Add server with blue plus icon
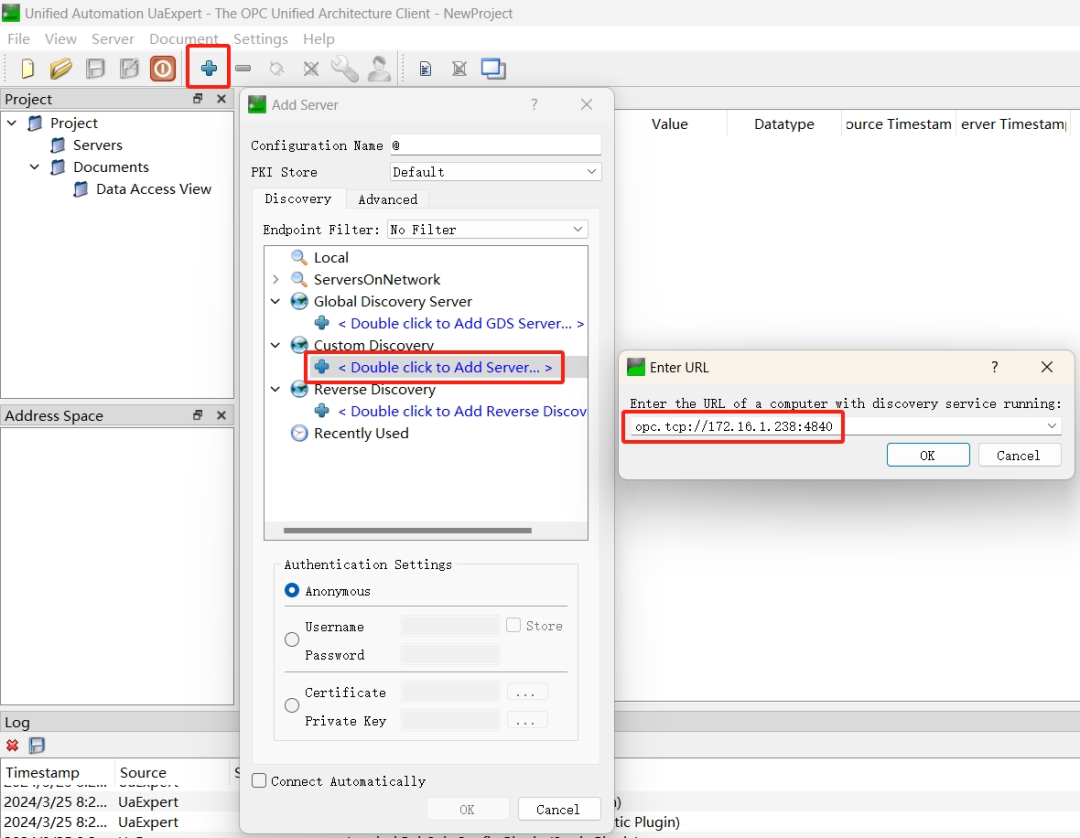Viewport: 1080px width, 838px height. click(209, 68)
